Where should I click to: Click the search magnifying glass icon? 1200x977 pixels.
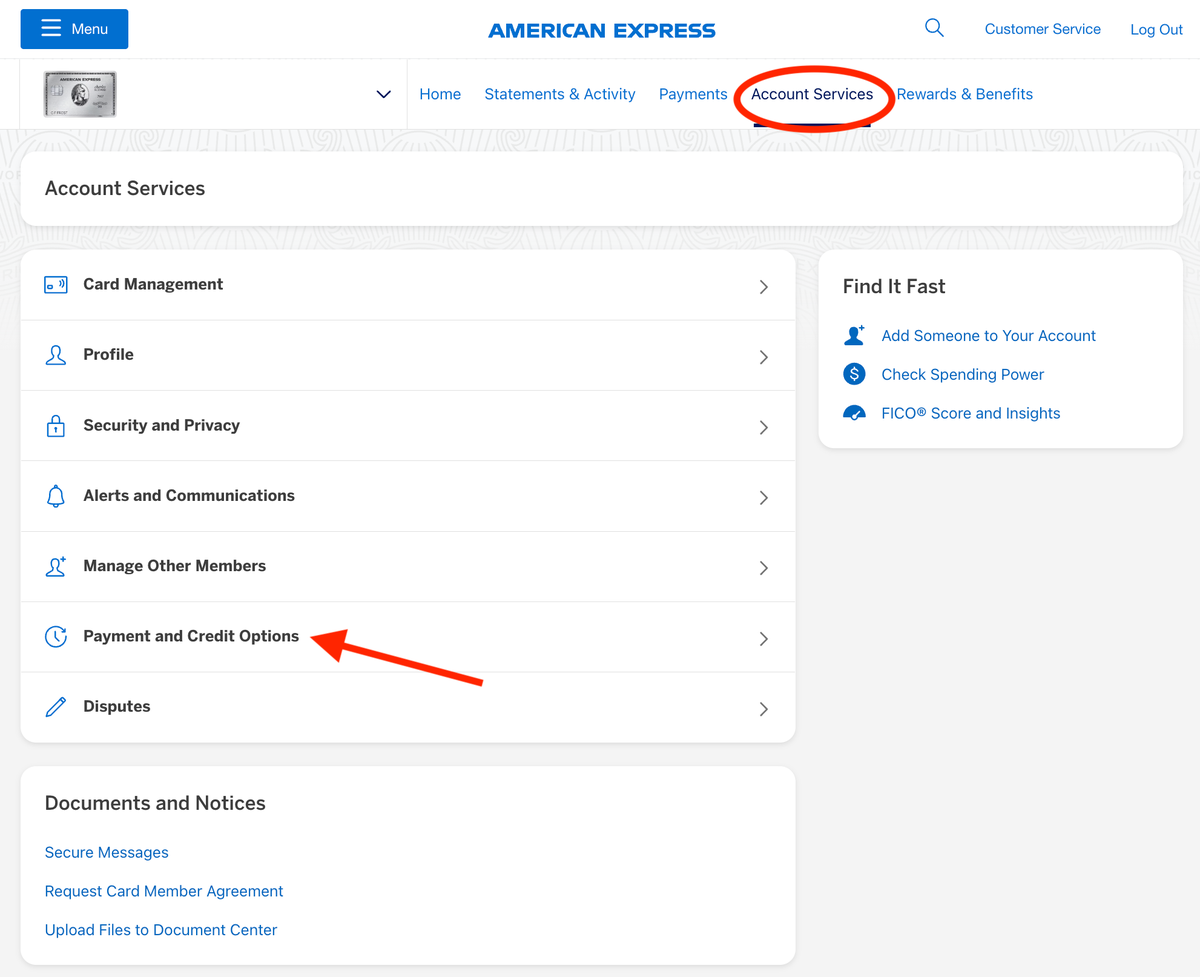[x=933, y=27]
